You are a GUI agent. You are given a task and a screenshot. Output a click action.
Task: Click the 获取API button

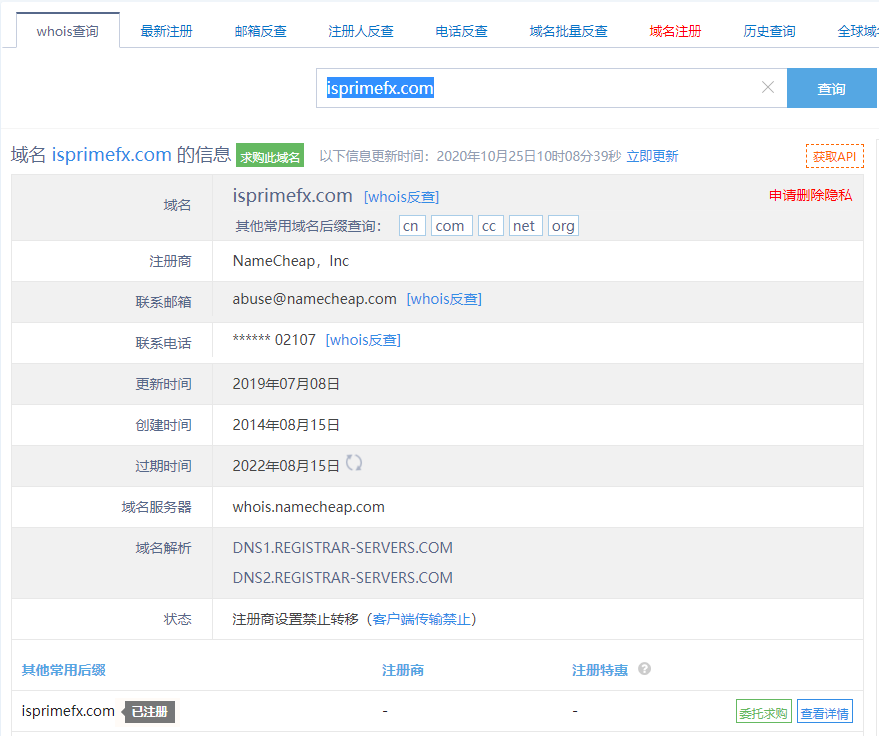tap(834, 156)
